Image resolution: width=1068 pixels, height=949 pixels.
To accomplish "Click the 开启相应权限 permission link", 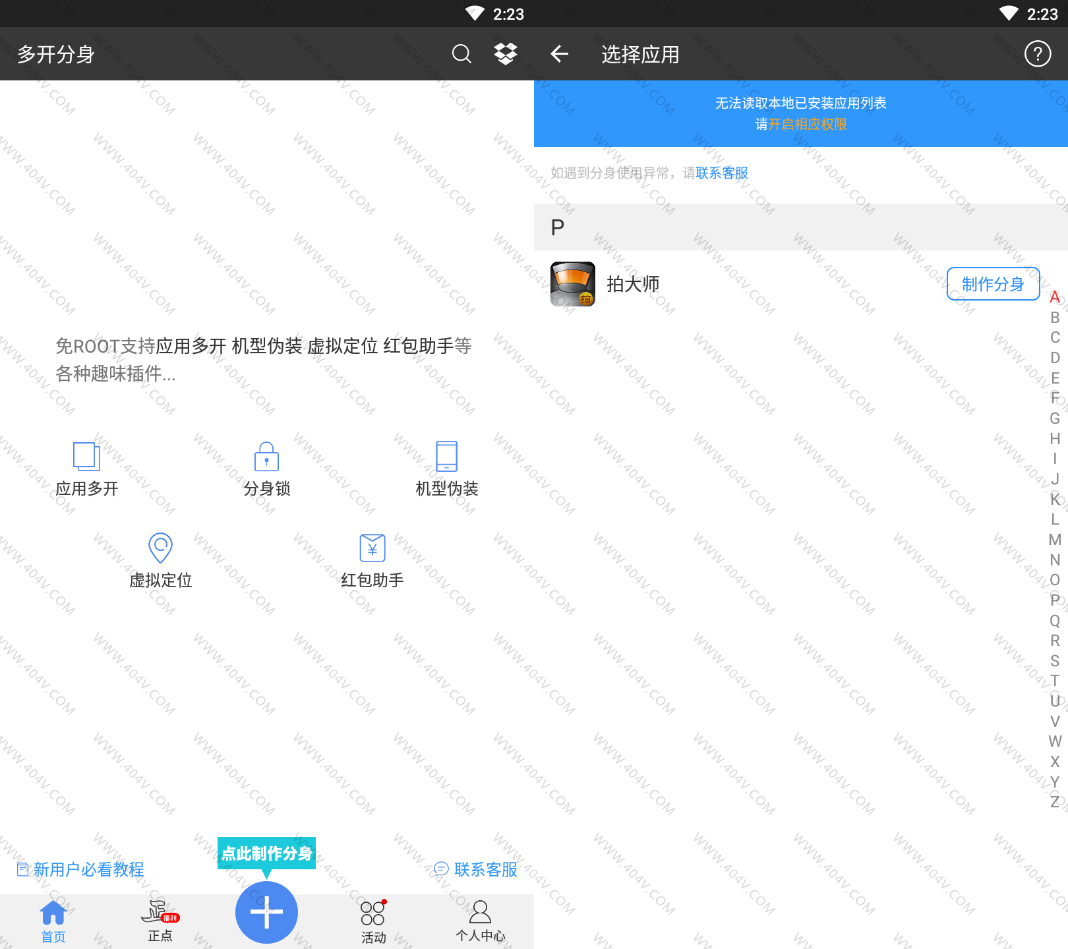I will coord(808,124).
